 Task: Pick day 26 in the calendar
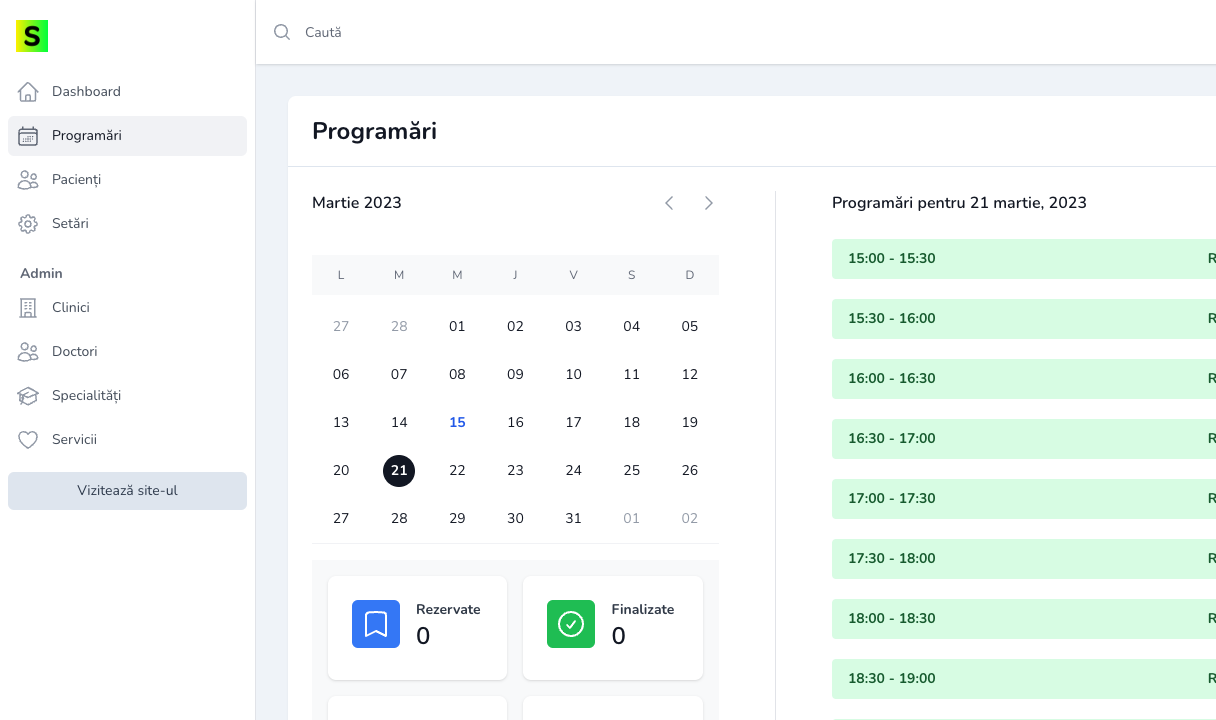click(690, 471)
